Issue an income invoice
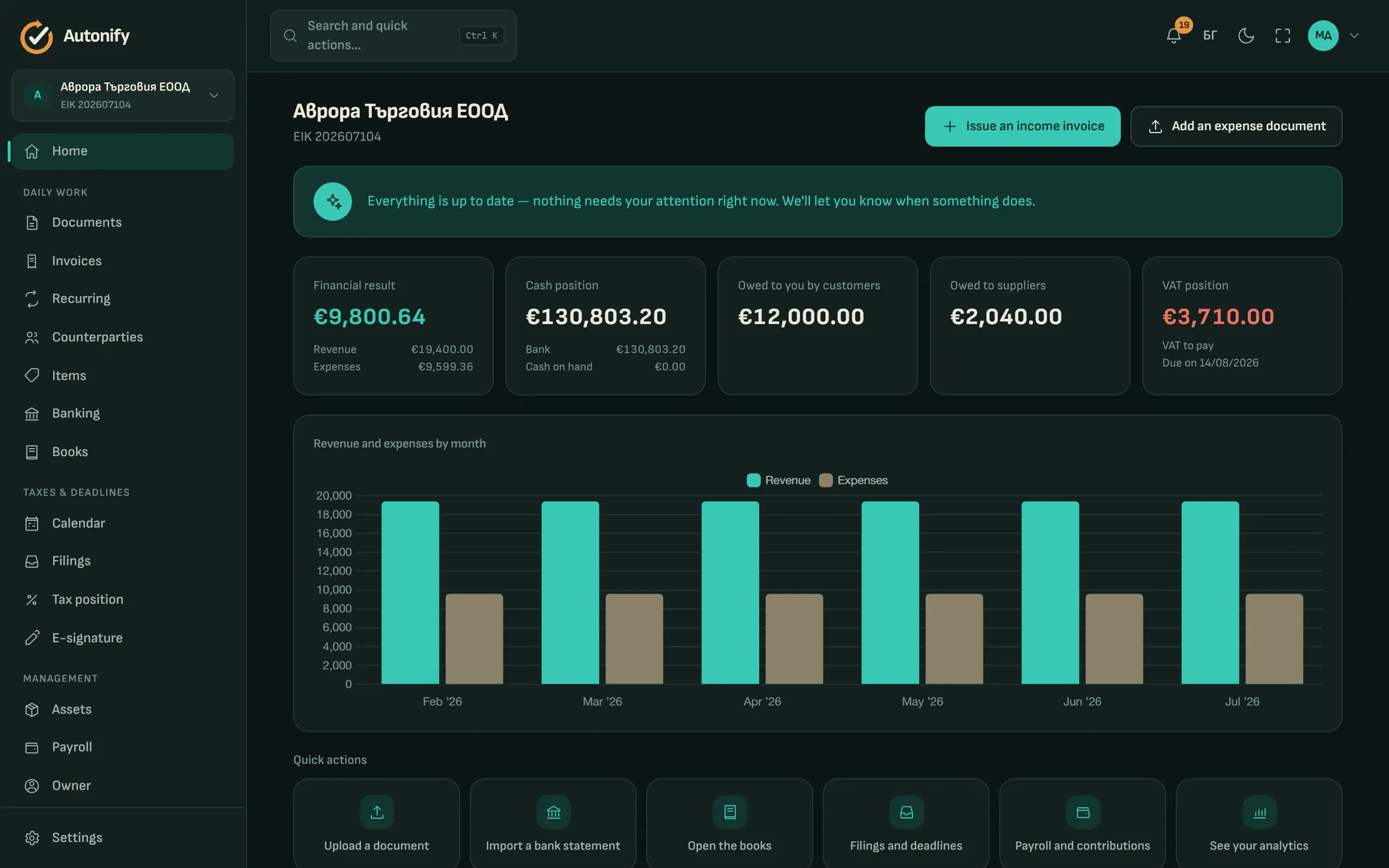Image resolution: width=1389 pixels, height=868 pixels. 1022,126
